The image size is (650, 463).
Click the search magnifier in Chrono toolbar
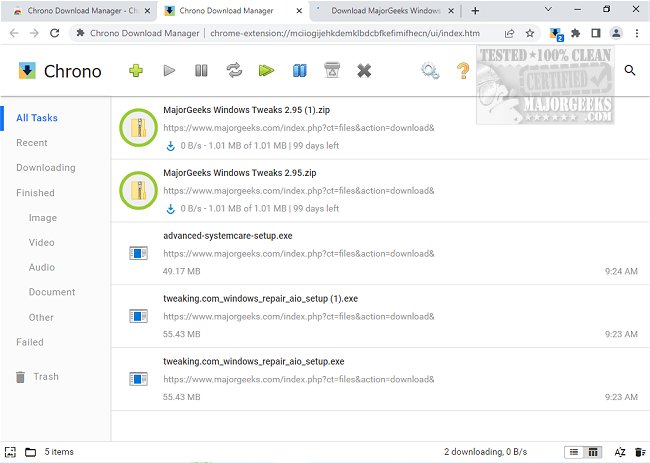630,70
